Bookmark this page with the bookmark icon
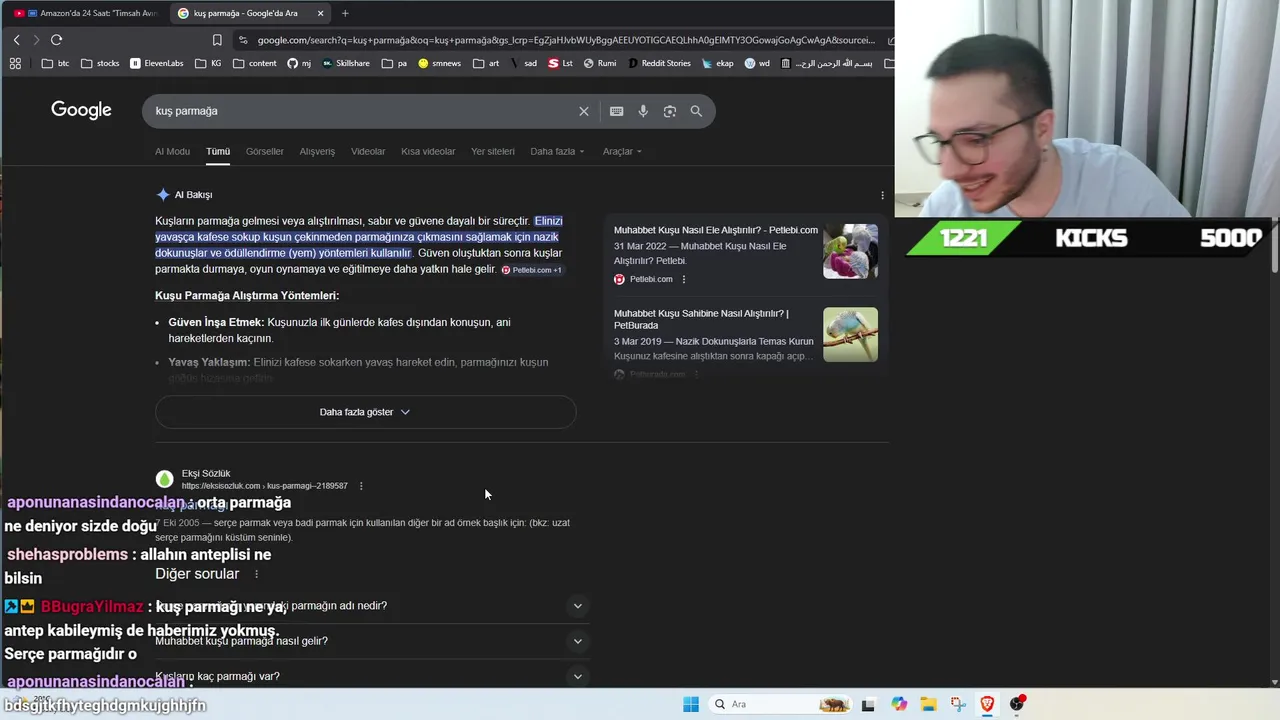Image resolution: width=1280 pixels, height=720 pixels. tap(217, 40)
